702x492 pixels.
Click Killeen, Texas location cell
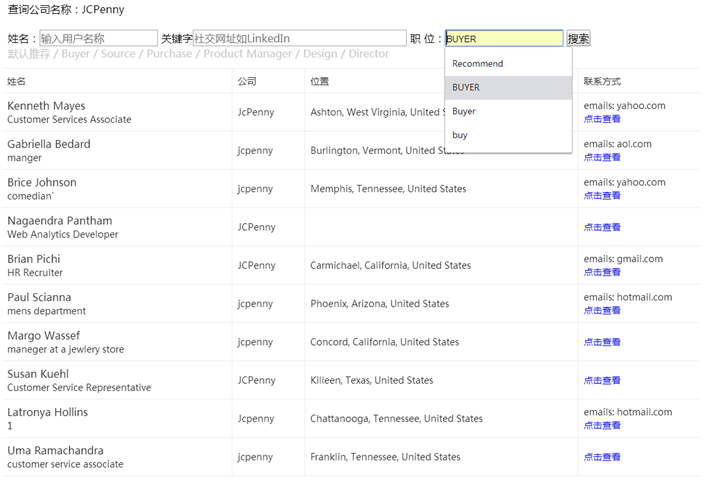coord(372,380)
